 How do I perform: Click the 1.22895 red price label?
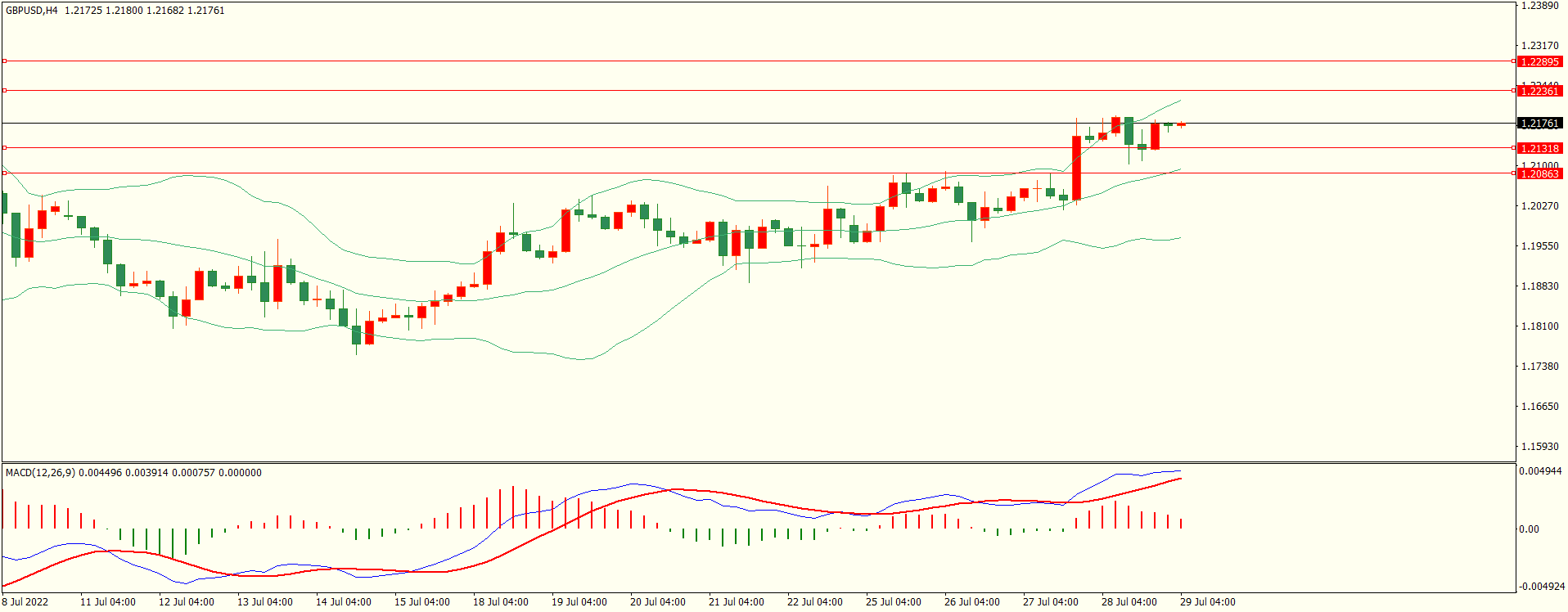pos(1539,61)
